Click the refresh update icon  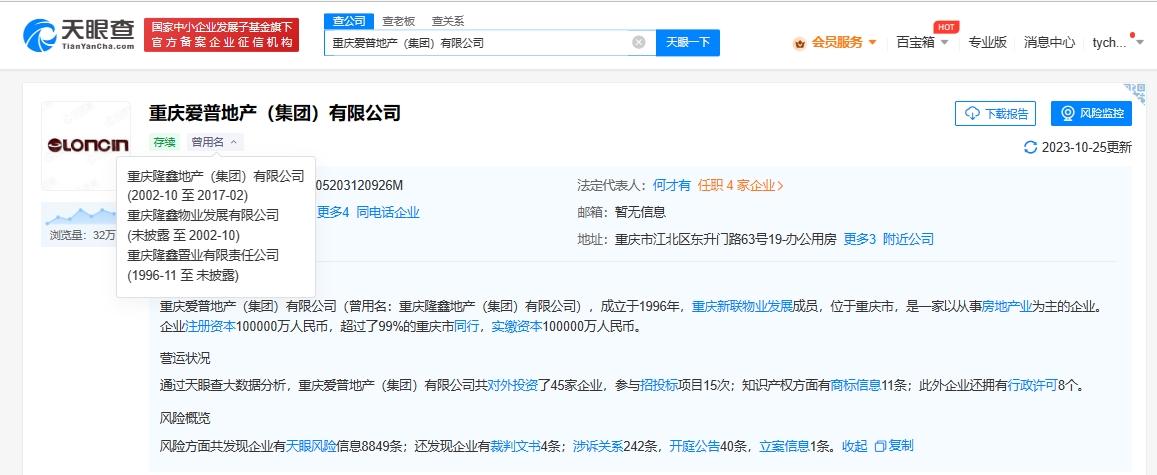(1030, 147)
